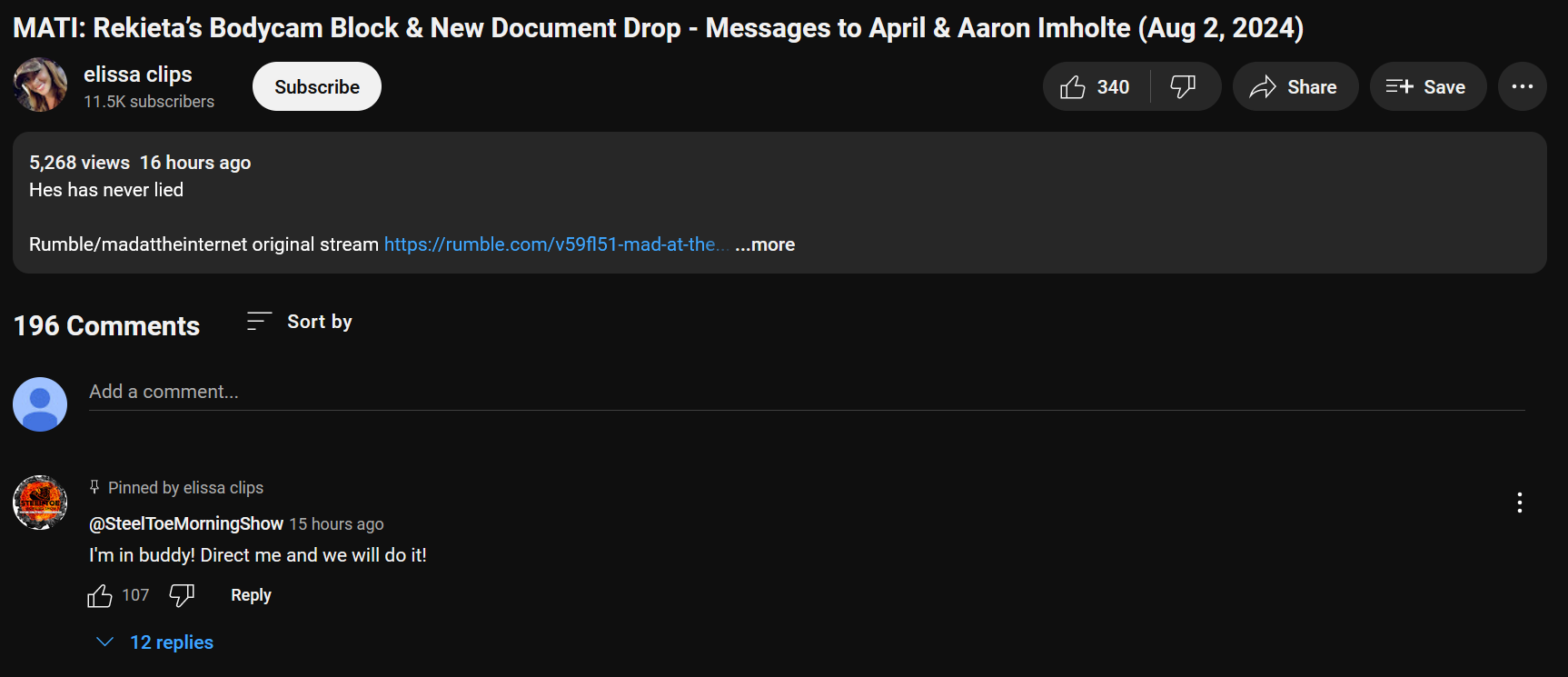
Task: Dislike the pinned SteelToeMorningShow comment
Action: 182,596
